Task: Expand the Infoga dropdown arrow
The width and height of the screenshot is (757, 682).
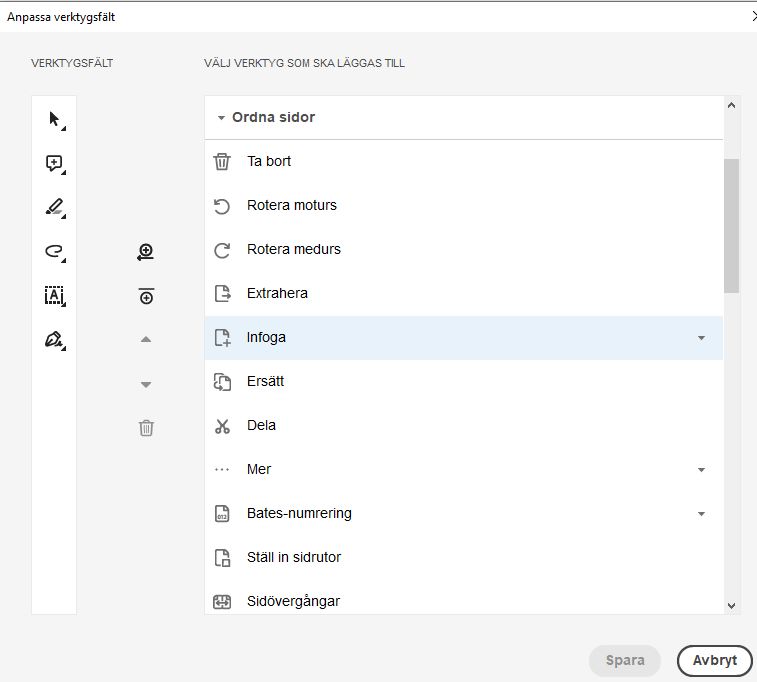Action: (x=701, y=338)
